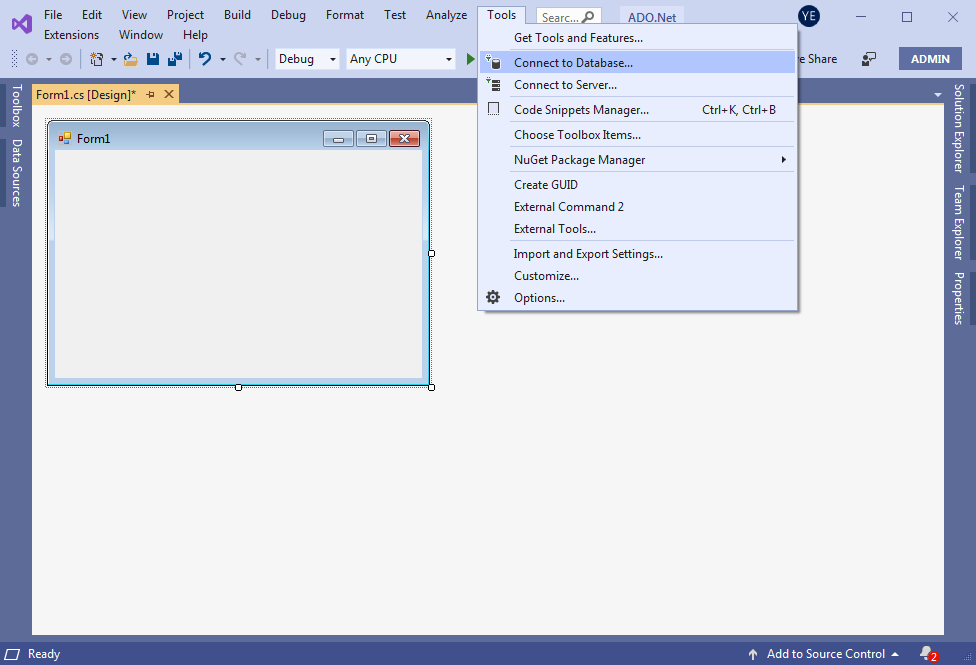The height and width of the screenshot is (665, 976).
Task: Click the Options gear menu entry
Action: pyautogui.click(x=539, y=298)
